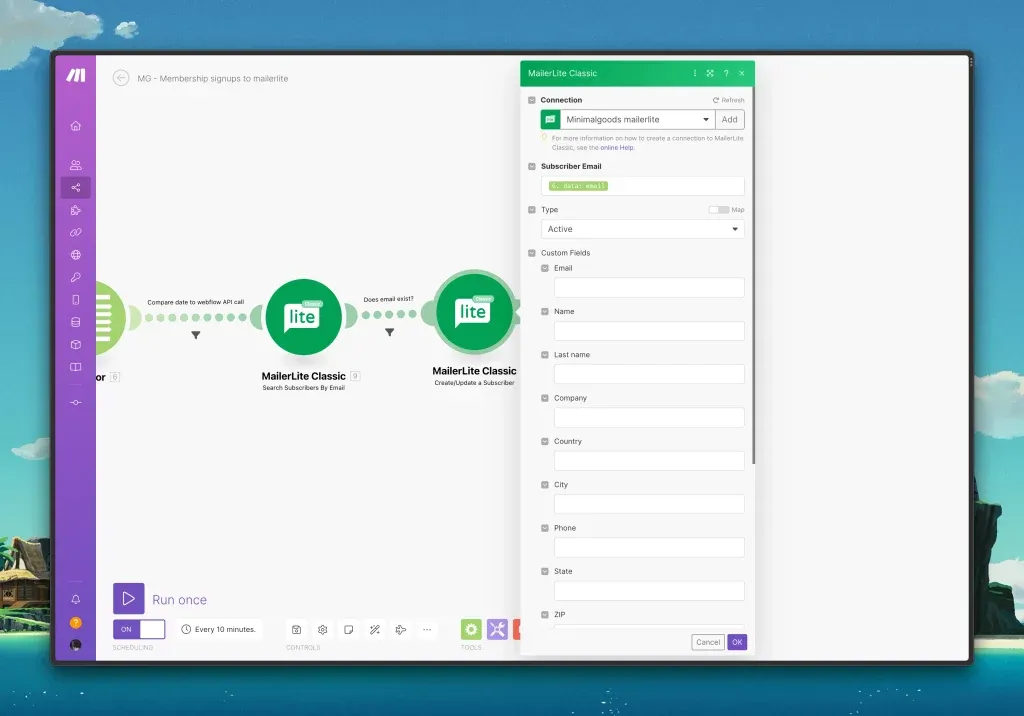
Task: Open the green Flow control tools icon
Action: point(471,629)
